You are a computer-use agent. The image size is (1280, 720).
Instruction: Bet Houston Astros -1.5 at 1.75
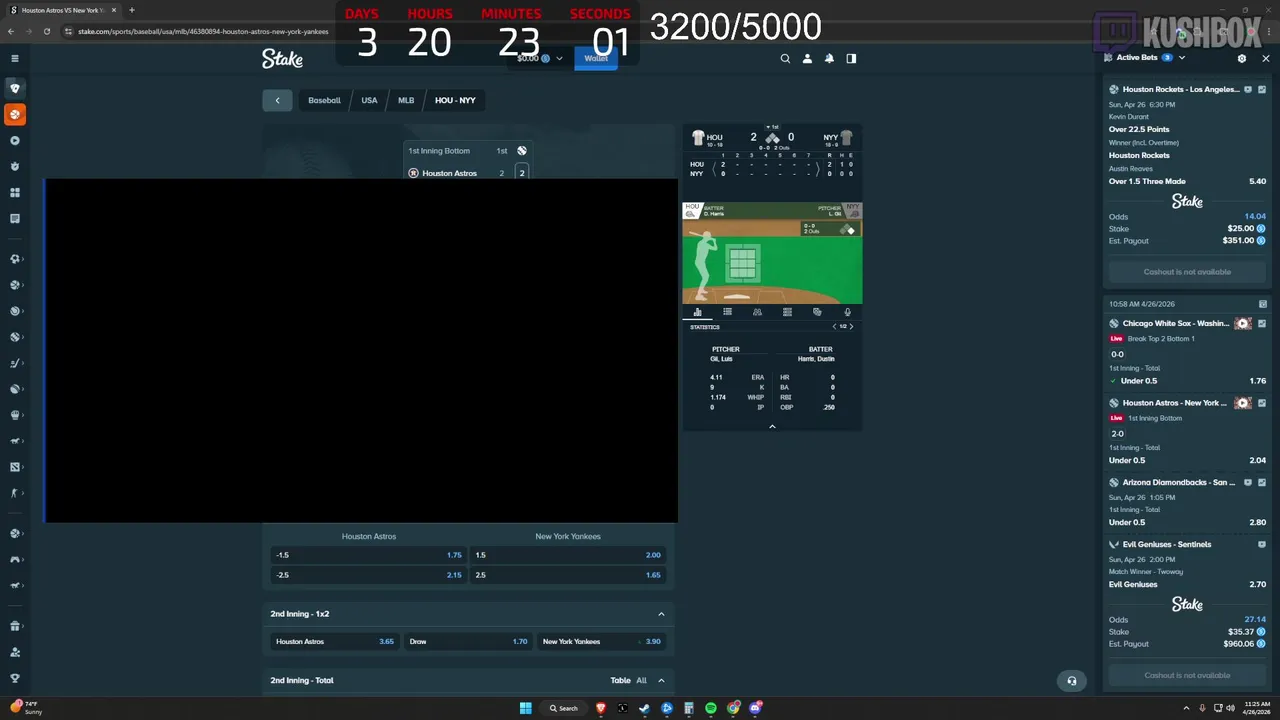(x=369, y=555)
